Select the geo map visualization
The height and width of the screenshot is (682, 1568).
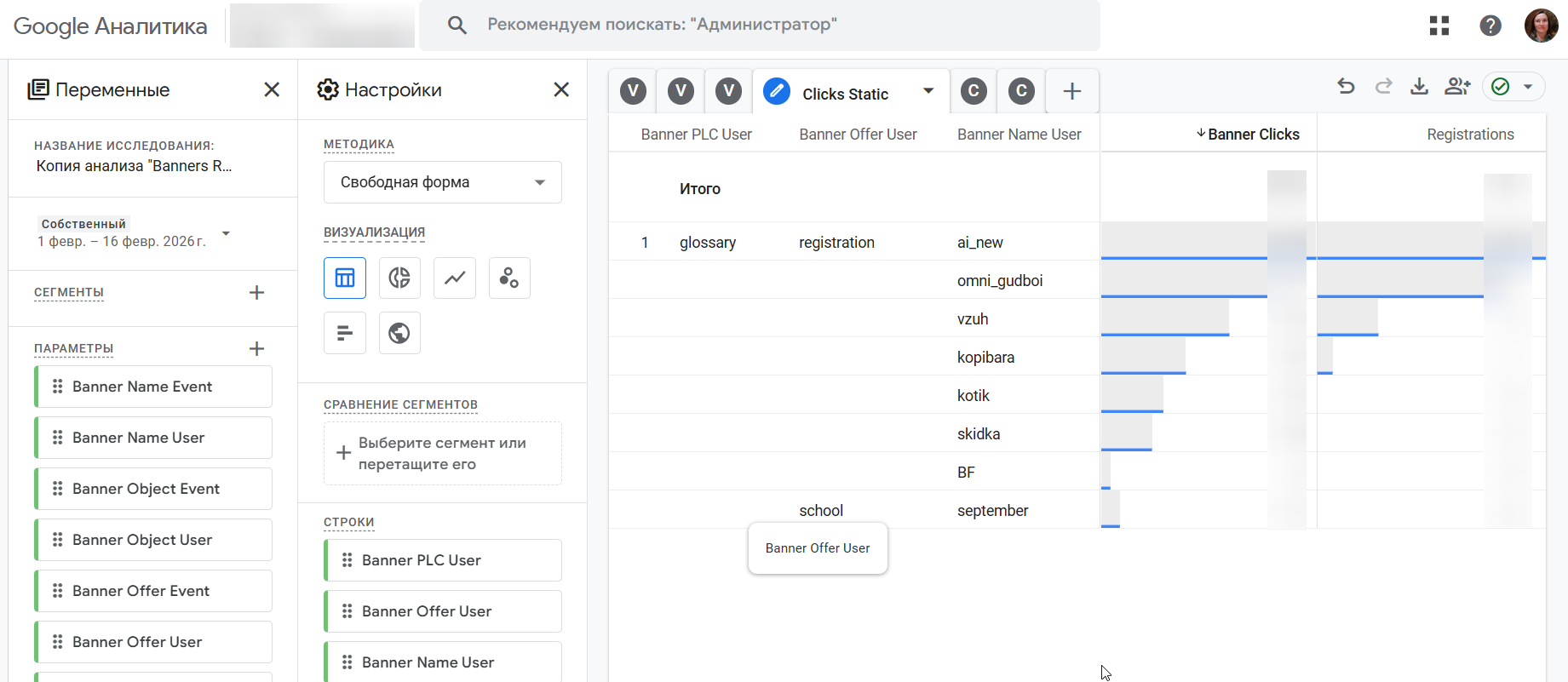tap(399, 333)
